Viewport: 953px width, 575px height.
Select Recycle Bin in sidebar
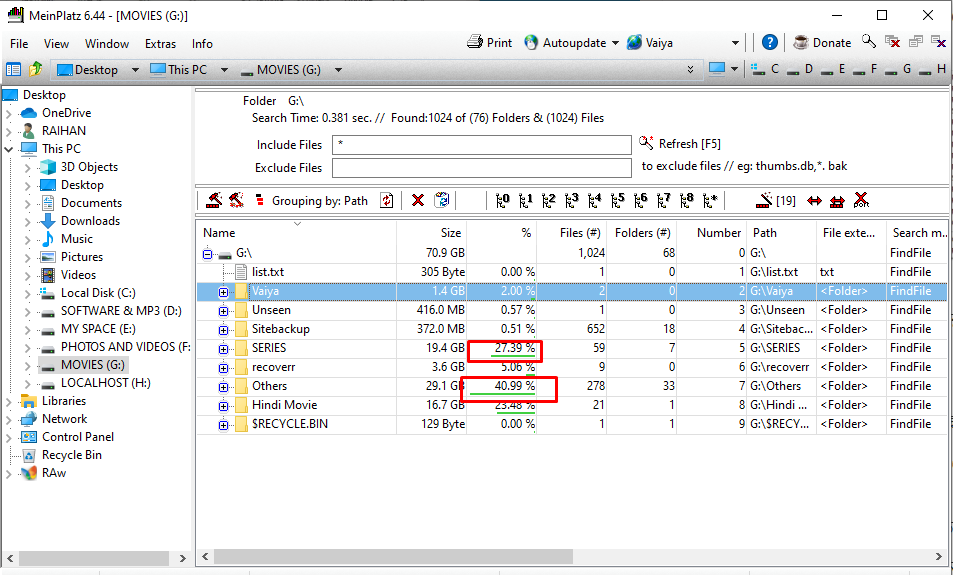tap(72, 455)
